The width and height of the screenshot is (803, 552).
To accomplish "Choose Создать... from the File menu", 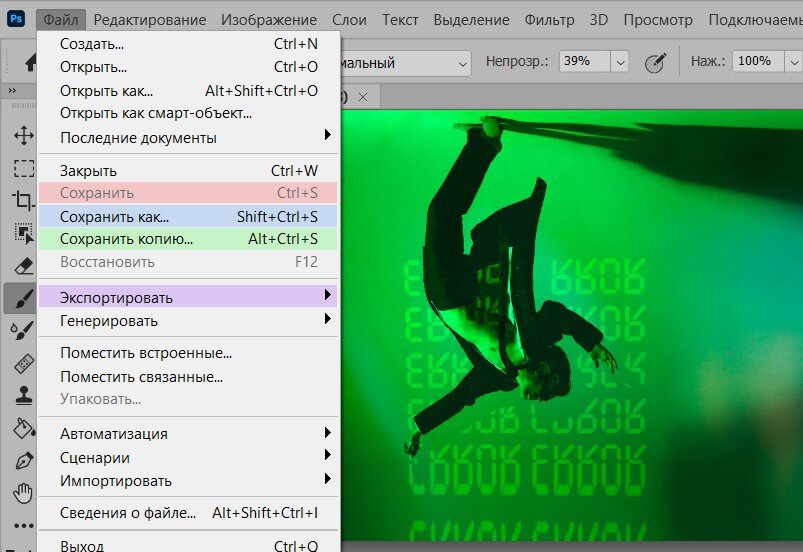I will point(188,44).
